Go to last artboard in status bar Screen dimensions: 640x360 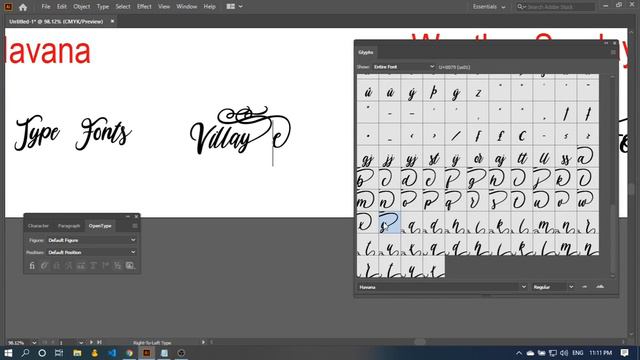pos(99,342)
